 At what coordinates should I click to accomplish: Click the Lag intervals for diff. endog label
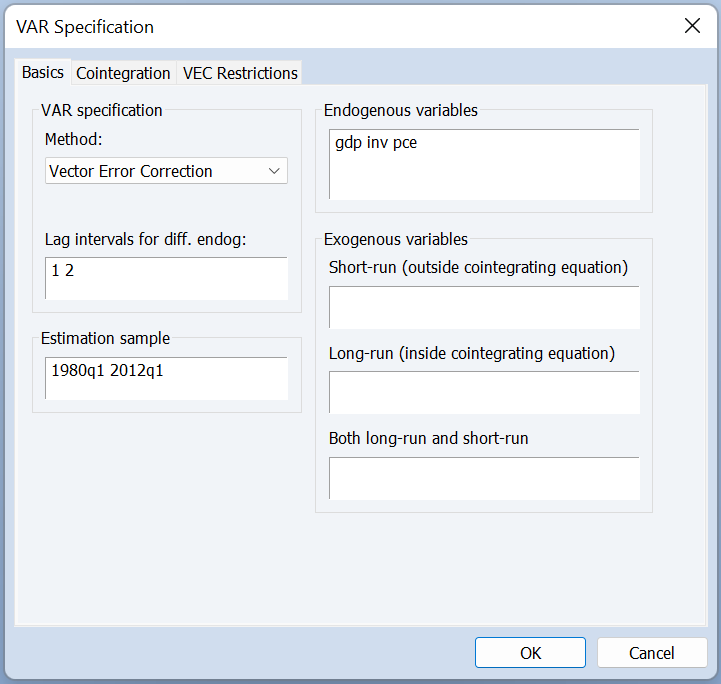pos(145,239)
